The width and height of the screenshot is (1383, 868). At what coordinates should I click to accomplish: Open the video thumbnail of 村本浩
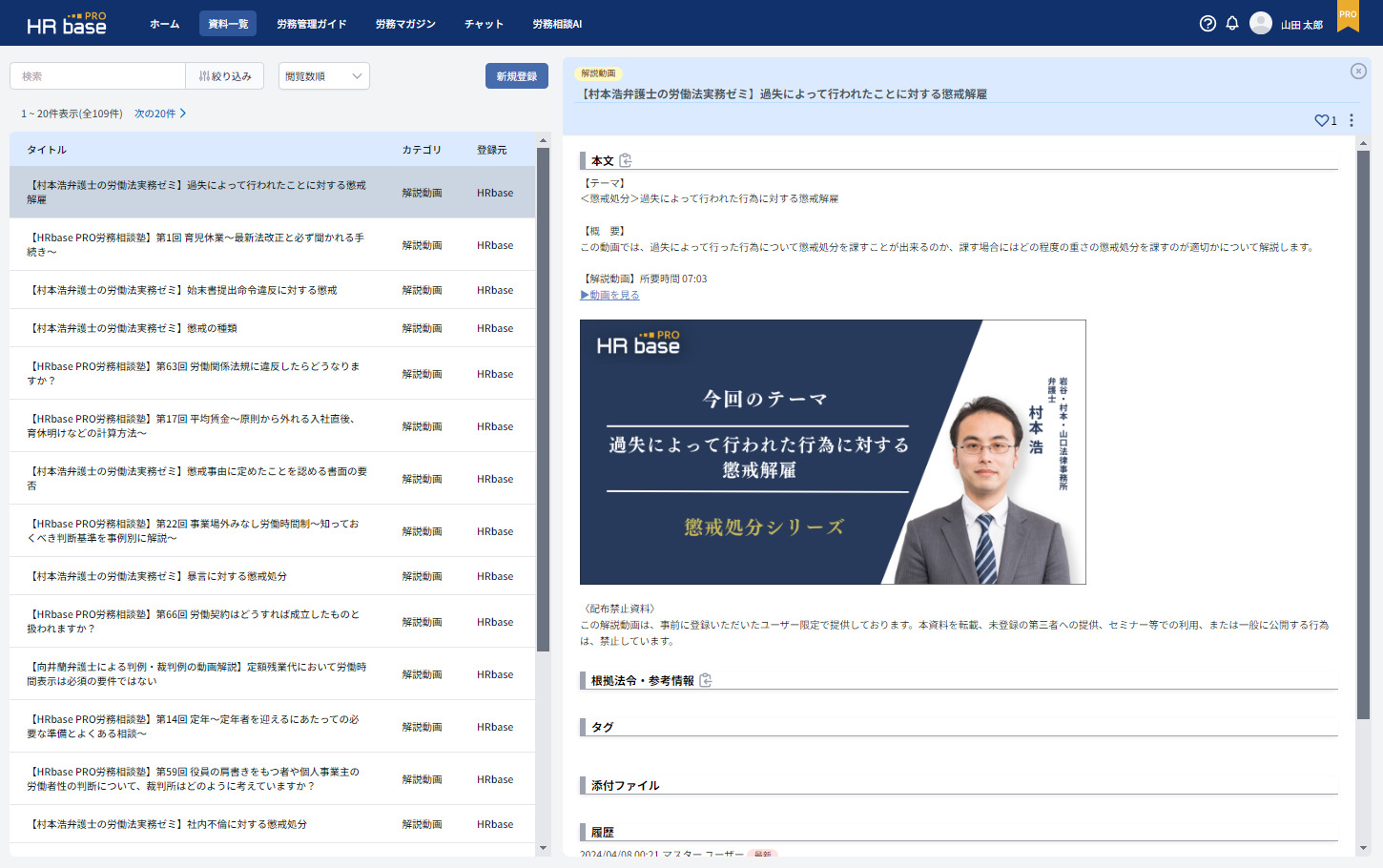(833, 452)
